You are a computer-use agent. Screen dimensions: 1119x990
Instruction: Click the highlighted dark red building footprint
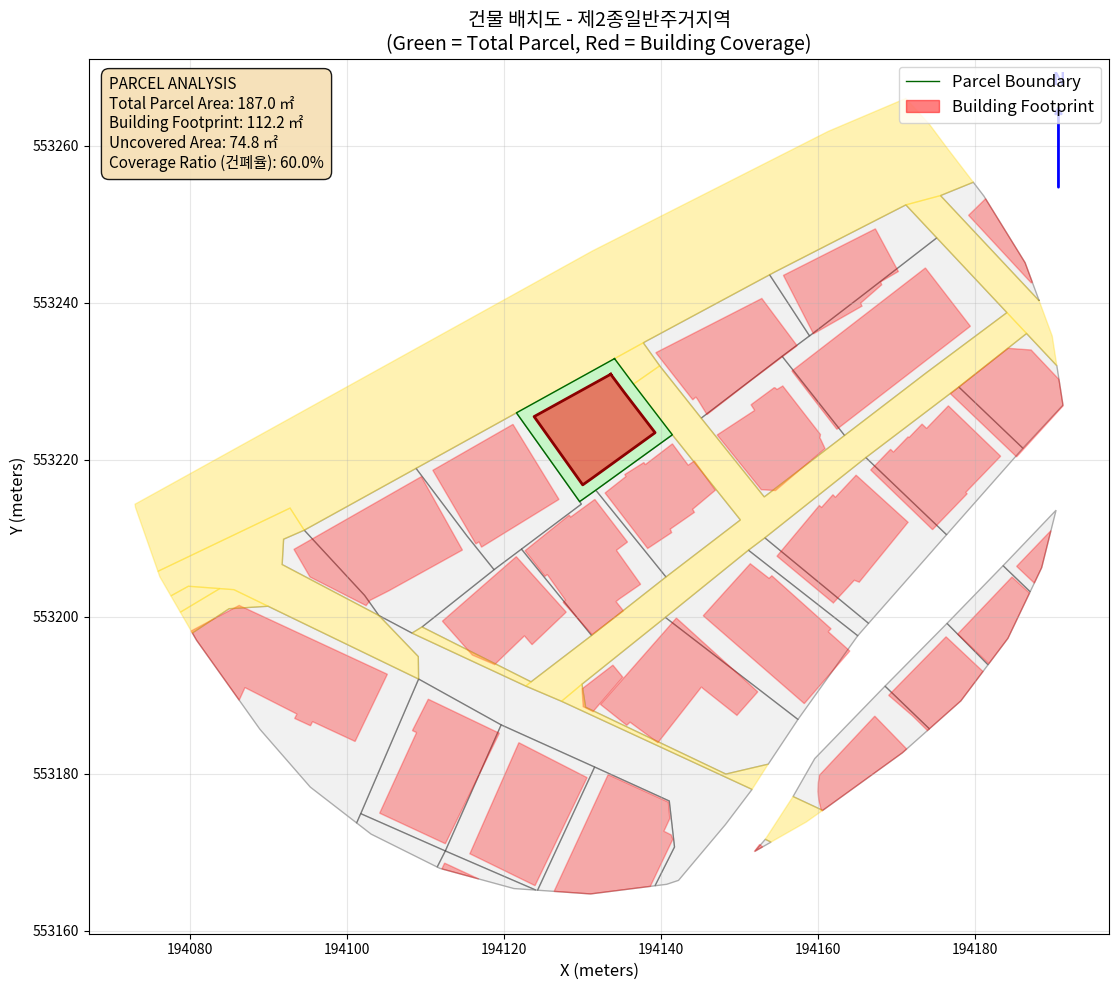(594, 429)
